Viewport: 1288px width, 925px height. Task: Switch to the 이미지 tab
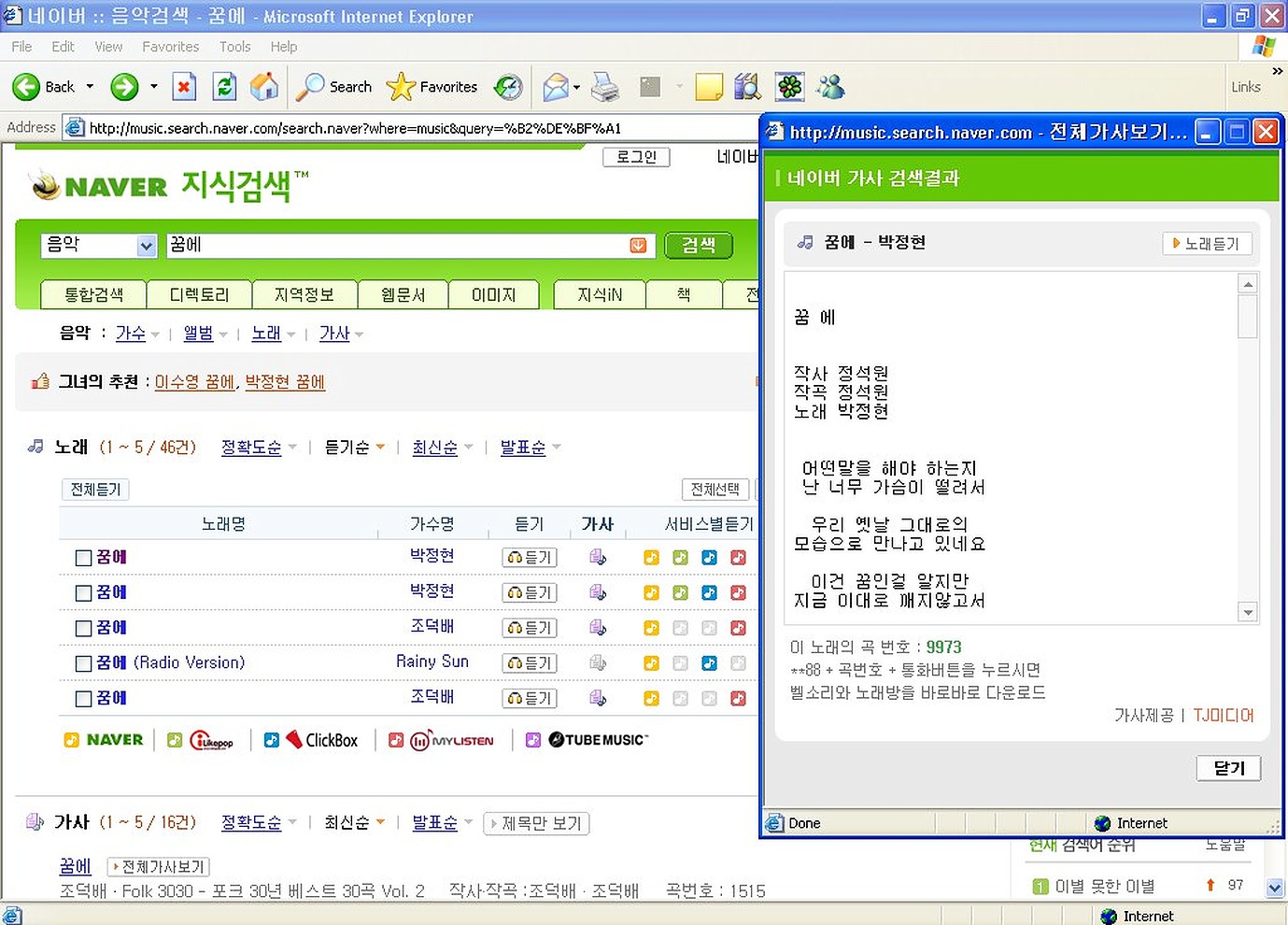494,294
